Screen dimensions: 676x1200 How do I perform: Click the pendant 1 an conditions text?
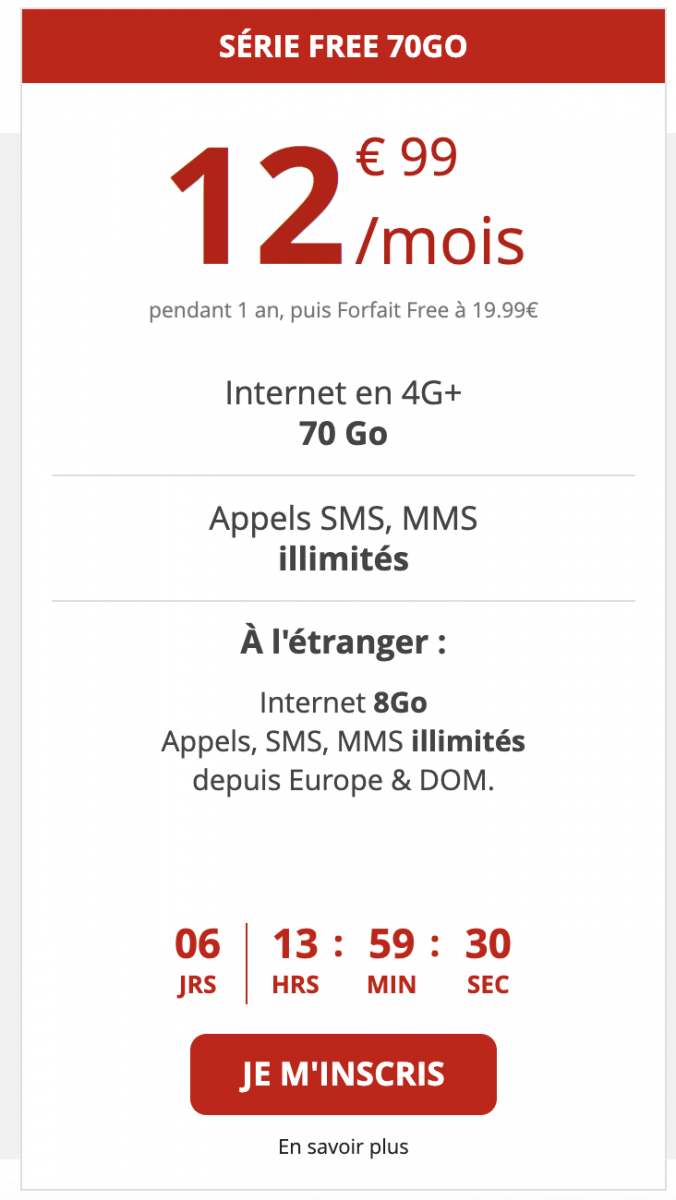pos(343,311)
